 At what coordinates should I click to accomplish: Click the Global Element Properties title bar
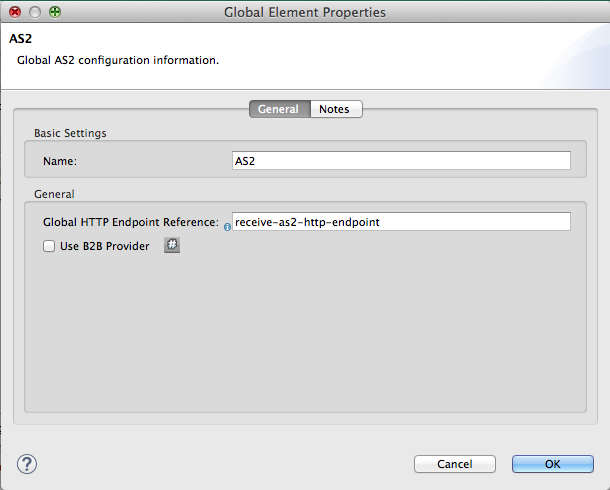(305, 12)
